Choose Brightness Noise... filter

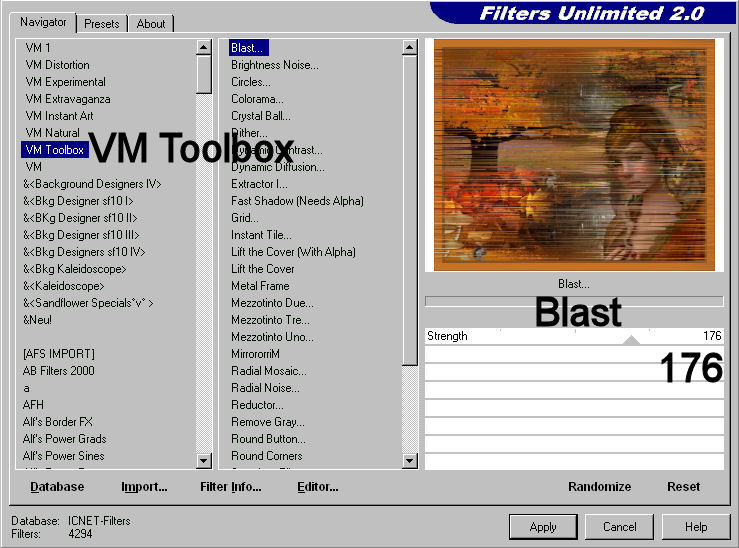coord(275,65)
